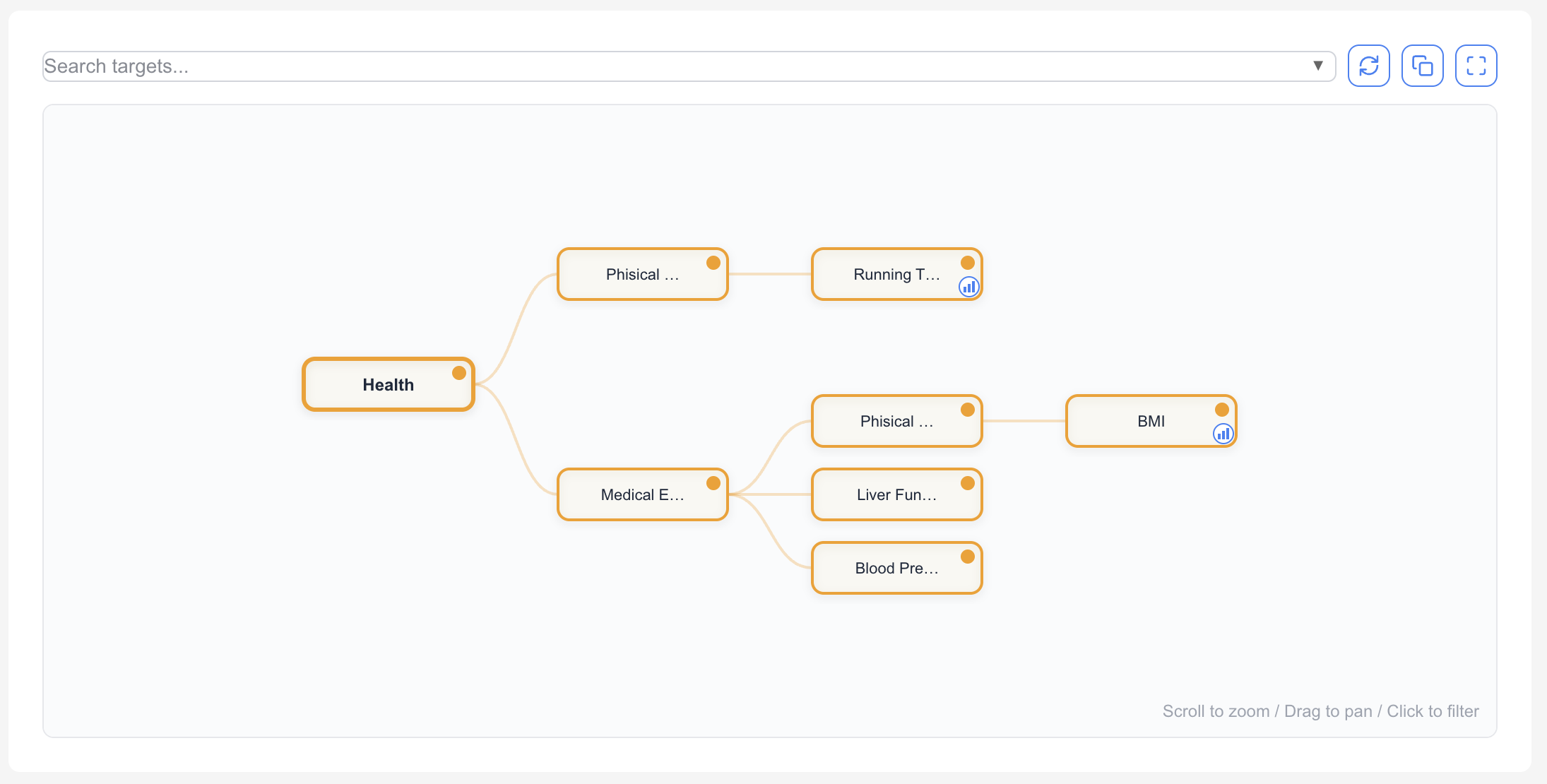Open chart icon on BMI node
The width and height of the screenshot is (1547, 784).
(1223, 434)
